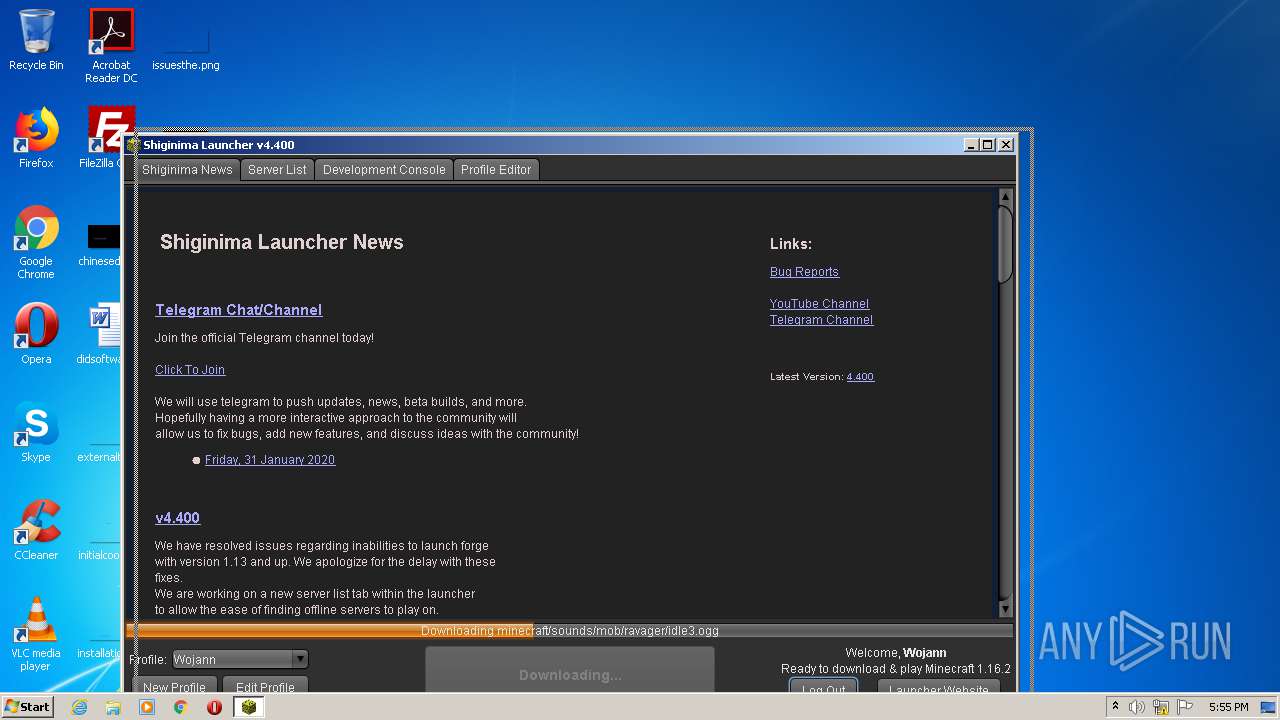Open the Recycle Bin desktop icon
This screenshot has height=720, width=1280.
[x=36, y=40]
